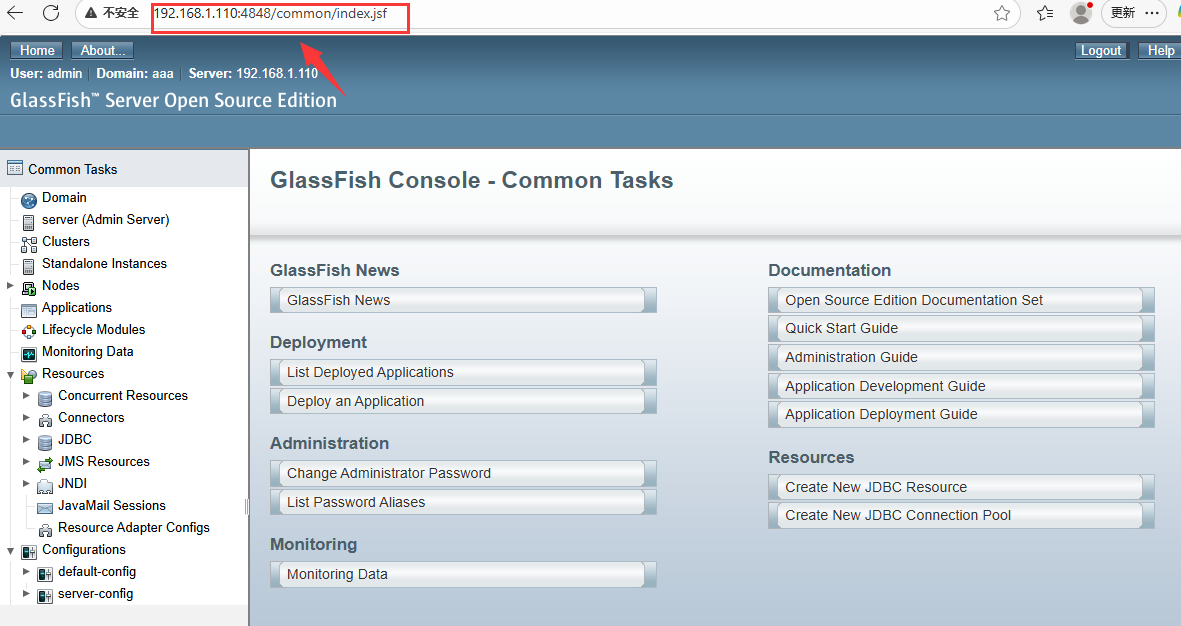Focus the browser address bar URL
1181x626 pixels.
click(270, 14)
